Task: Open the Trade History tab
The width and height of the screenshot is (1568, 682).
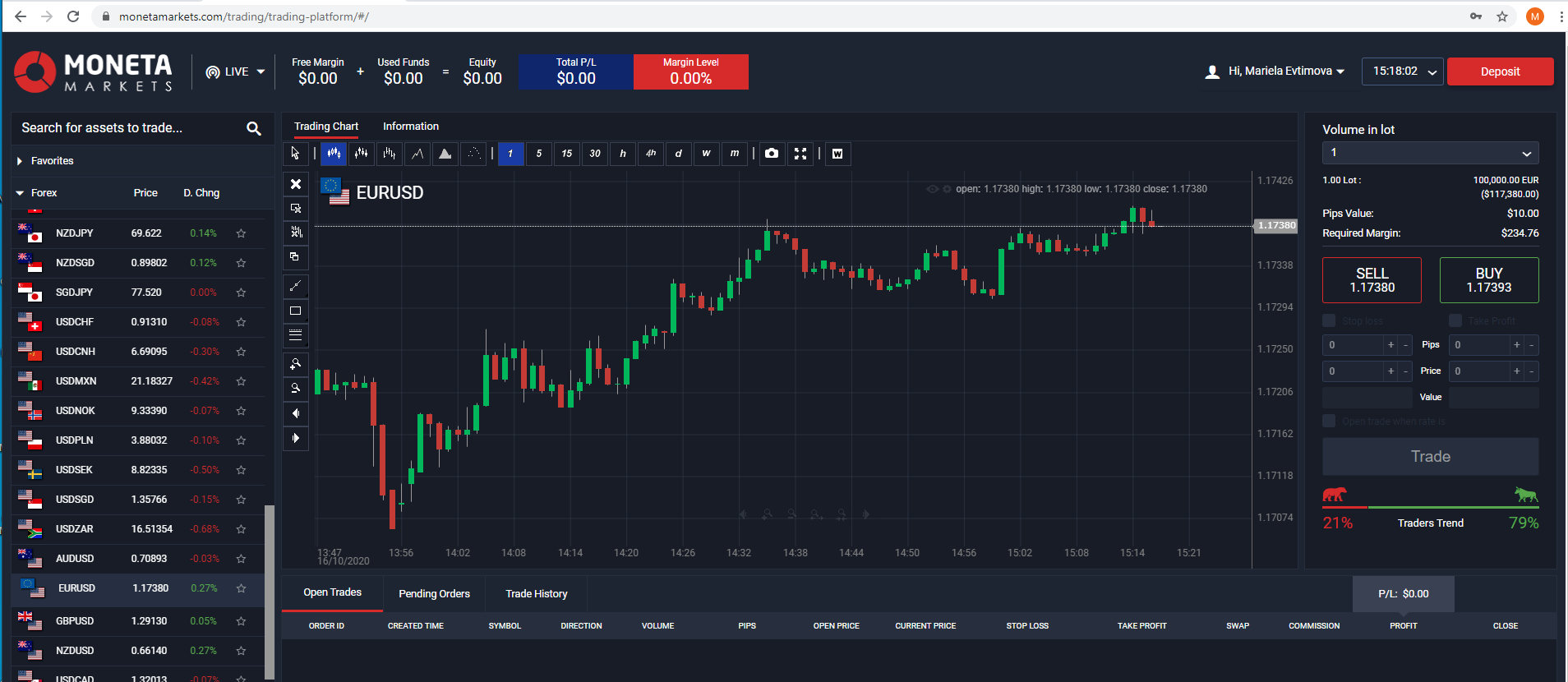Action: [537, 593]
